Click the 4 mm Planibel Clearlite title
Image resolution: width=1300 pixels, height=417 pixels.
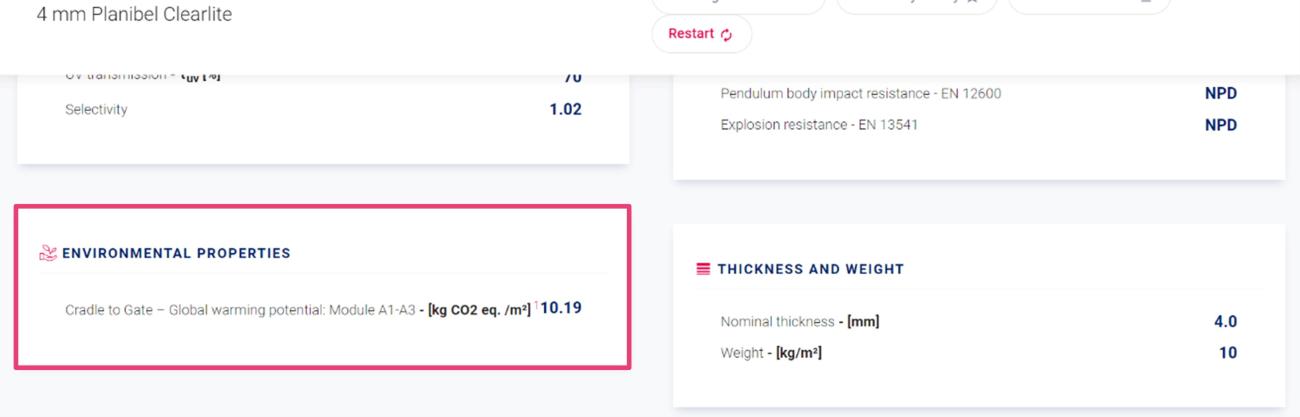[134, 15]
